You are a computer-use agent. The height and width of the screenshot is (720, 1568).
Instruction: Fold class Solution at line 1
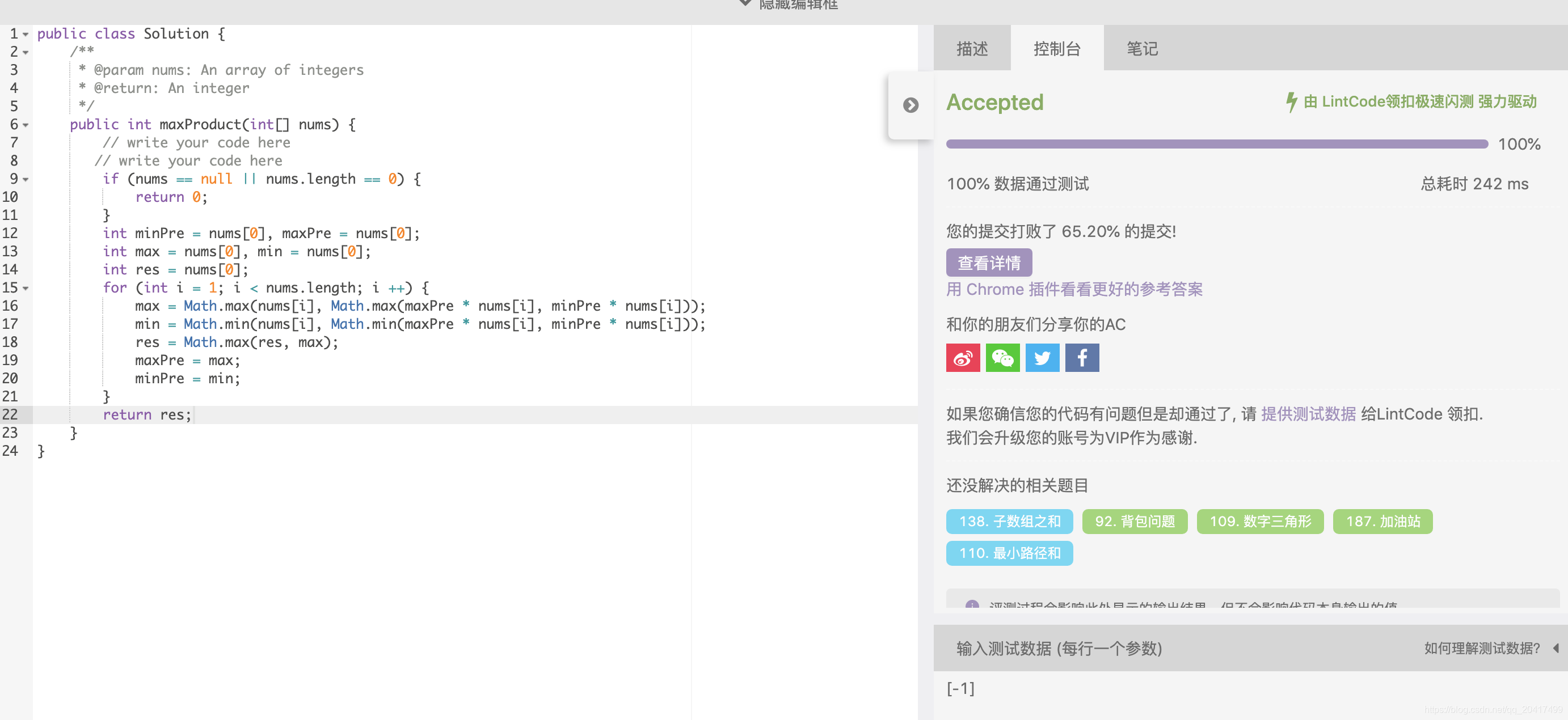(x=26, y=34)
